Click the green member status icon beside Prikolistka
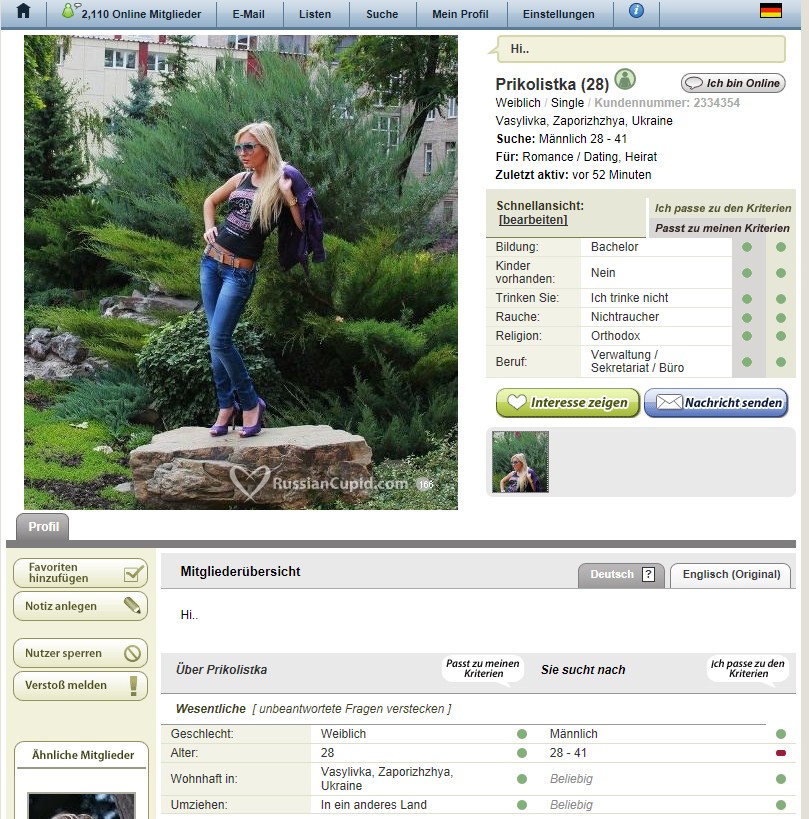Image resolution: width=809 pixels, height=819 pixels. [x=625, y=79]
